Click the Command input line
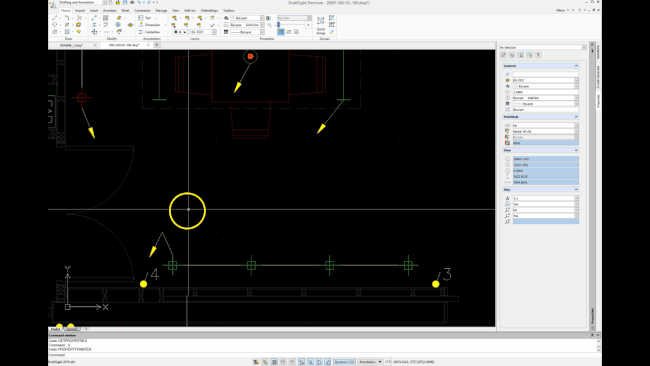The image size is (650, 366). [323, 355]
